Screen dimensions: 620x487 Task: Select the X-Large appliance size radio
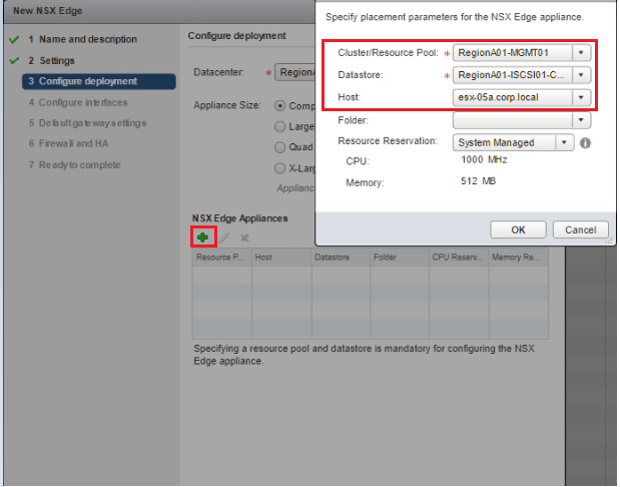(x=280, y=168)
